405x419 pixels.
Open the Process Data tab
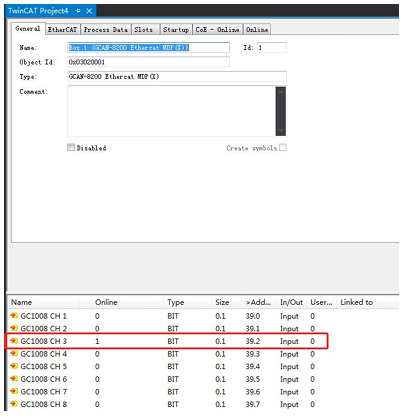pos(106,30)
